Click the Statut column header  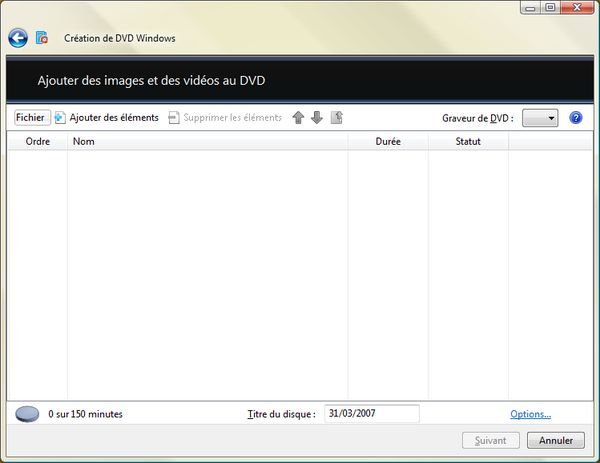[x=468, y=142]
